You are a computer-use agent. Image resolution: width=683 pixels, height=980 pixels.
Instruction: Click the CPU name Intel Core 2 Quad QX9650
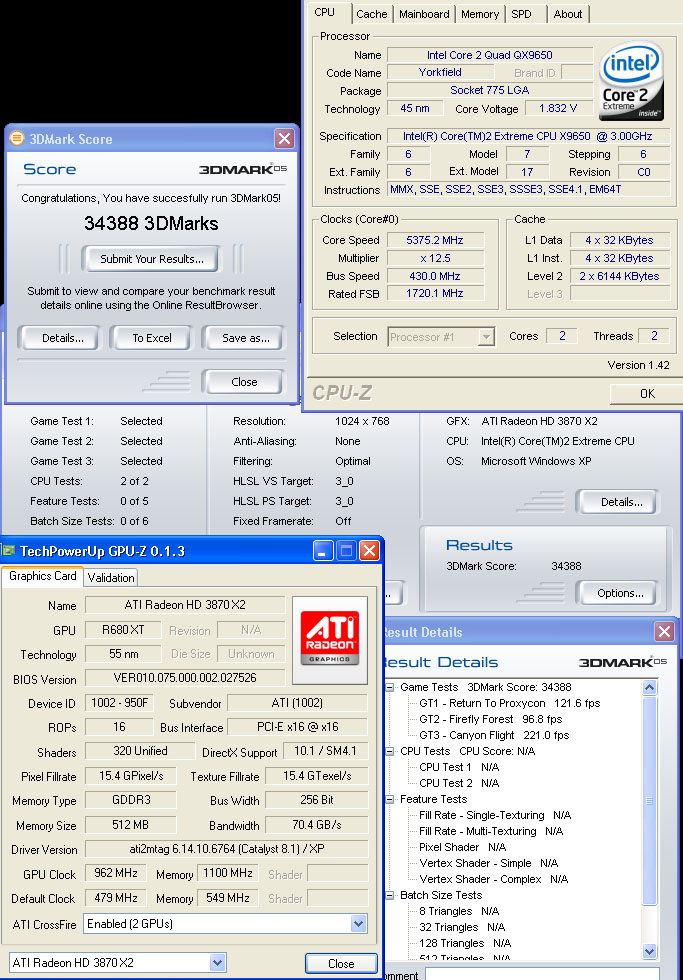[x=489, y=55]
